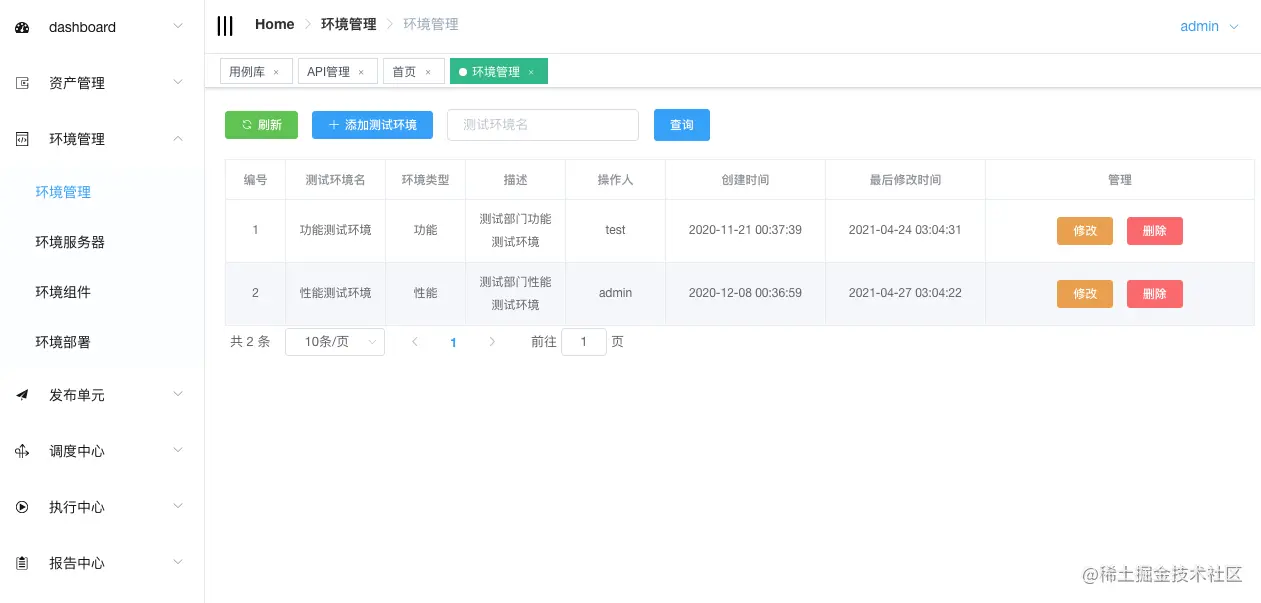Click the green 刷新 button

261,125
